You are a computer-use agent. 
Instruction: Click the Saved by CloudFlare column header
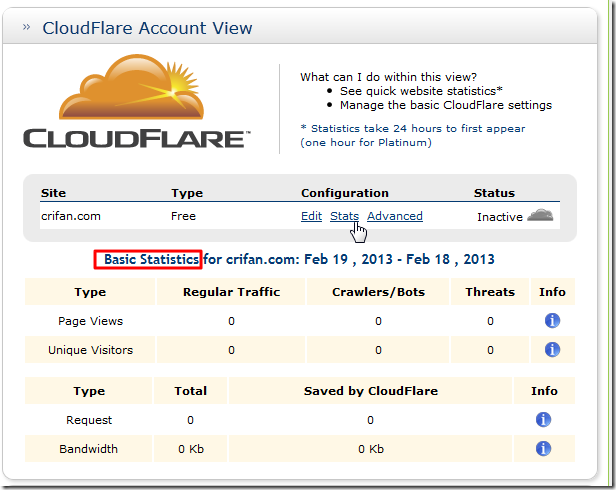pos(370,391)
